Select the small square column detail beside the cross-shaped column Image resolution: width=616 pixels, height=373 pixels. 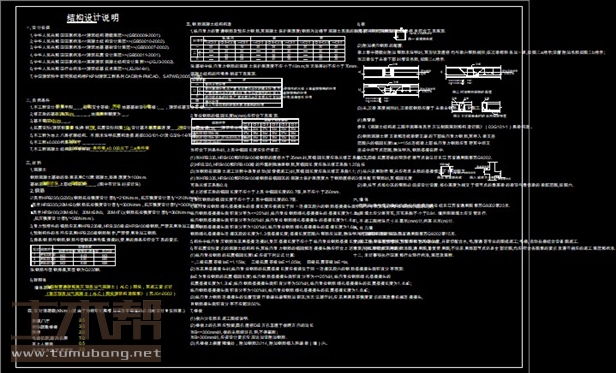click(x=446, y=171)
